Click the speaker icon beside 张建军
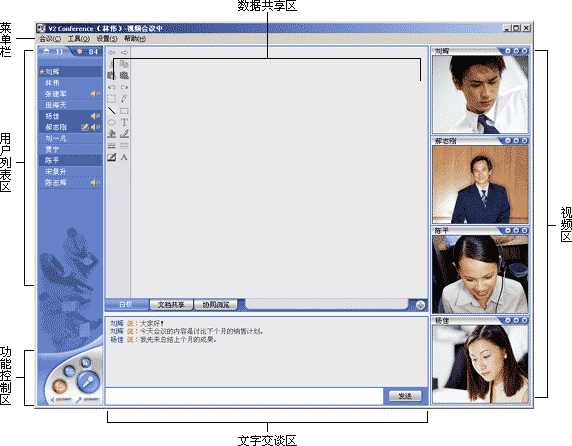Screen dimensions: 572x446 click(95, 94)
